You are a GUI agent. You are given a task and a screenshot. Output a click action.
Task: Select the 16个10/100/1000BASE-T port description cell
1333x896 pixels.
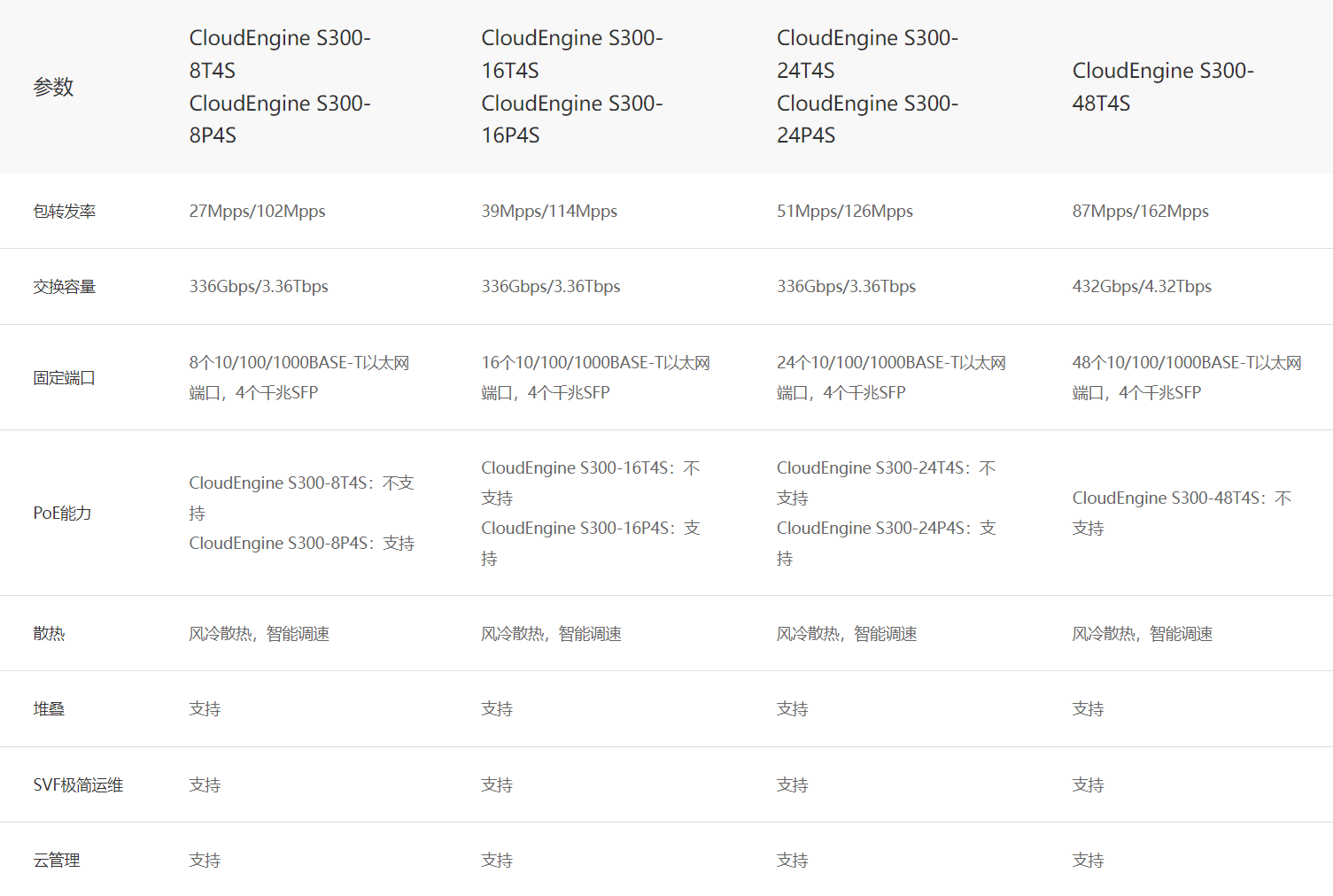(x=595, y=378)
